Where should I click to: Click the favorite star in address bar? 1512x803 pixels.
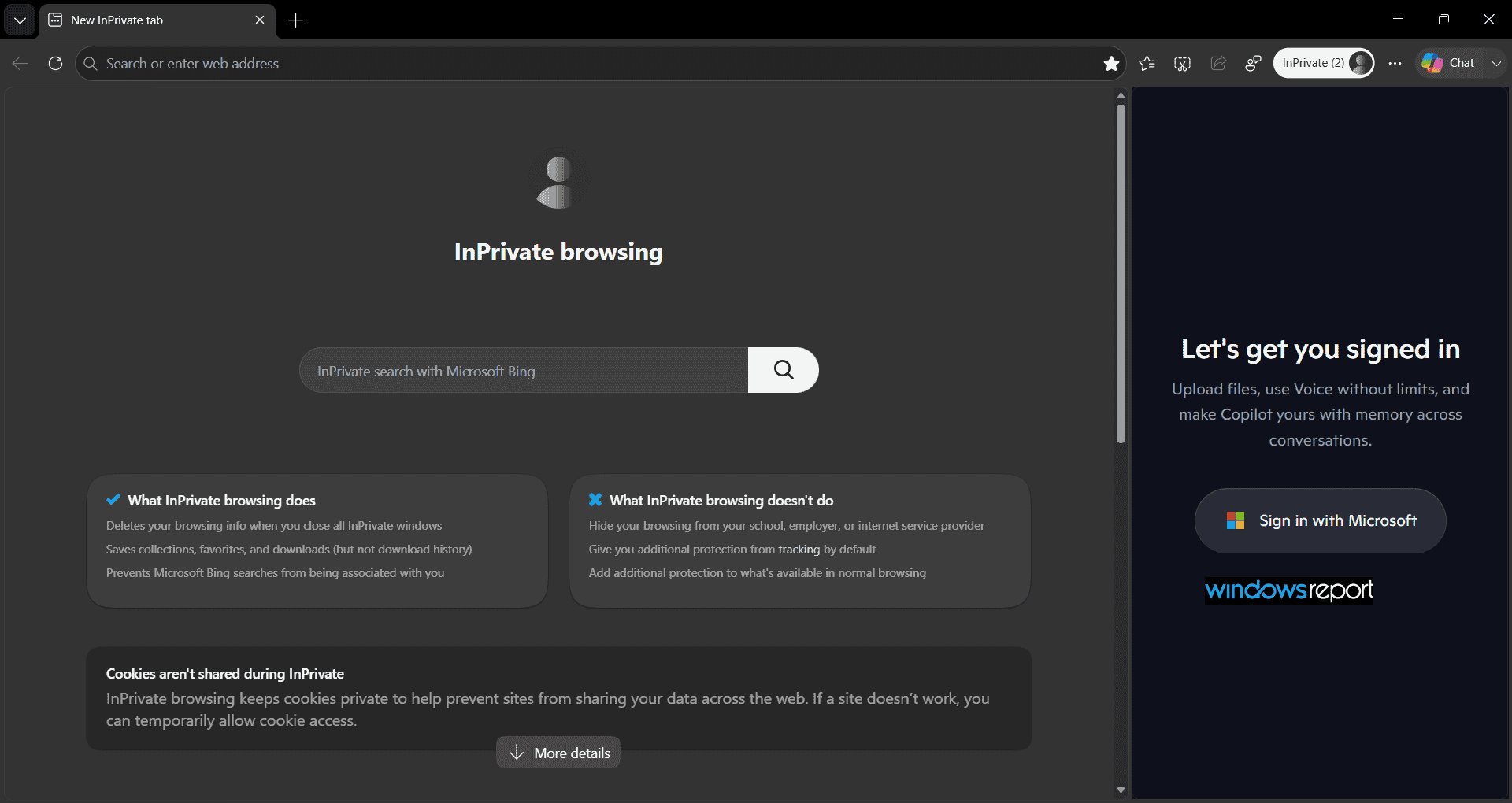point(1111,63)
